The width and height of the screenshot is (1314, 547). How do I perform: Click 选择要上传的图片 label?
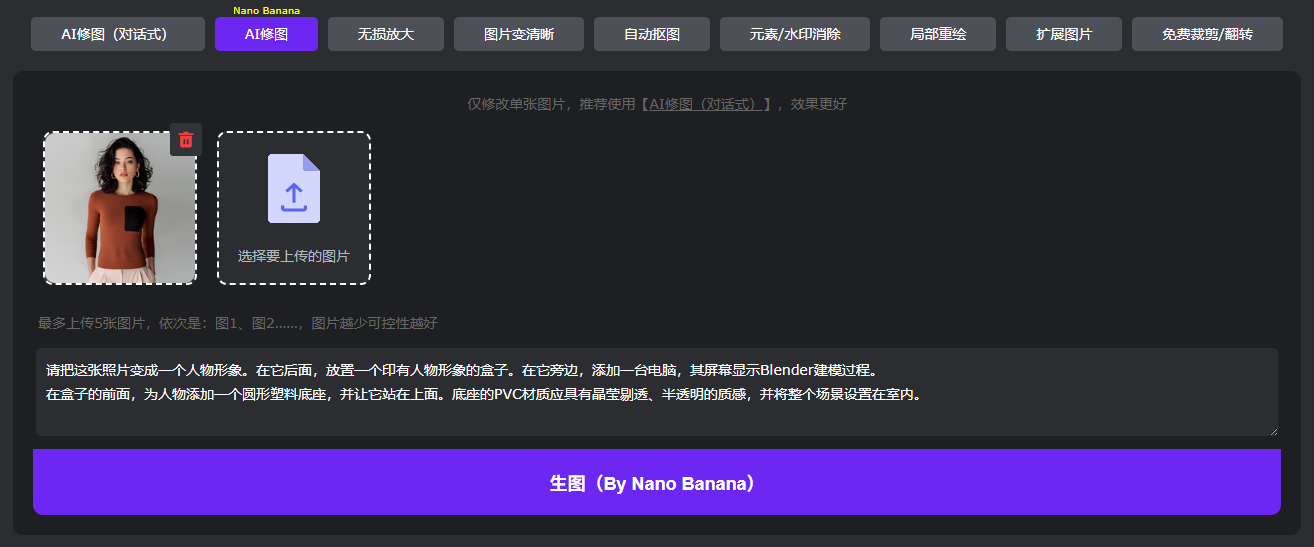294,256
